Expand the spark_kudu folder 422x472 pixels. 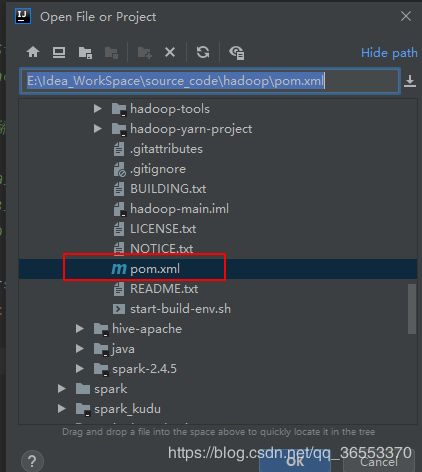(62, 409)
